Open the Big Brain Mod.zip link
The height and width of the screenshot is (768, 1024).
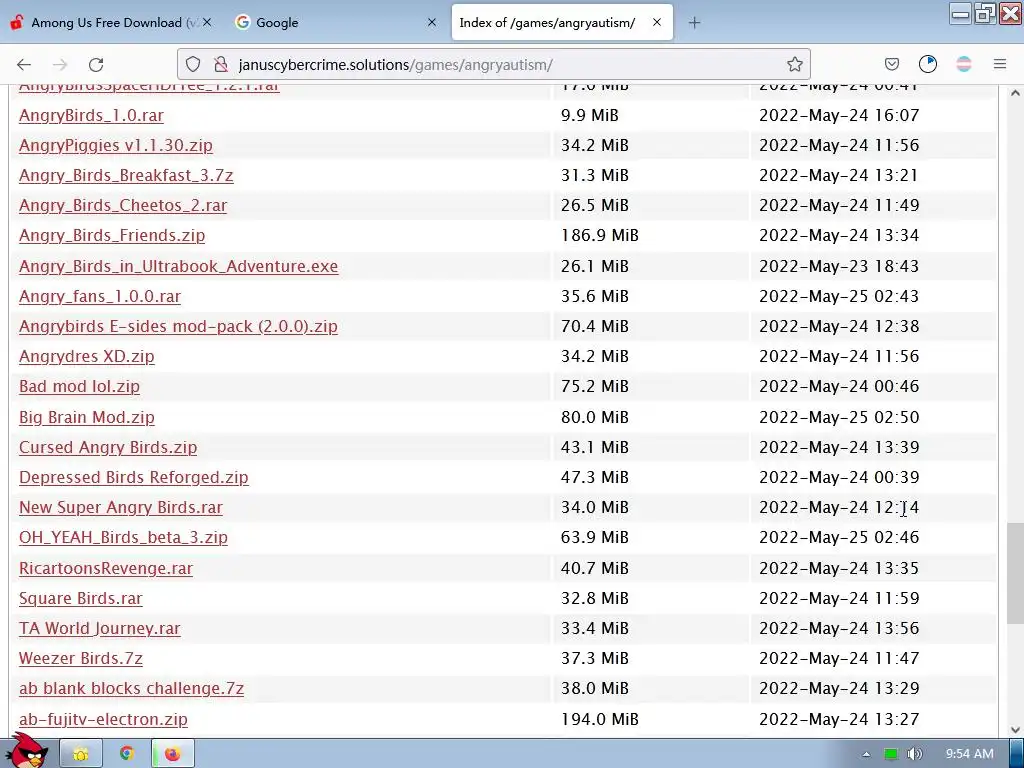[x=87, y=417]
